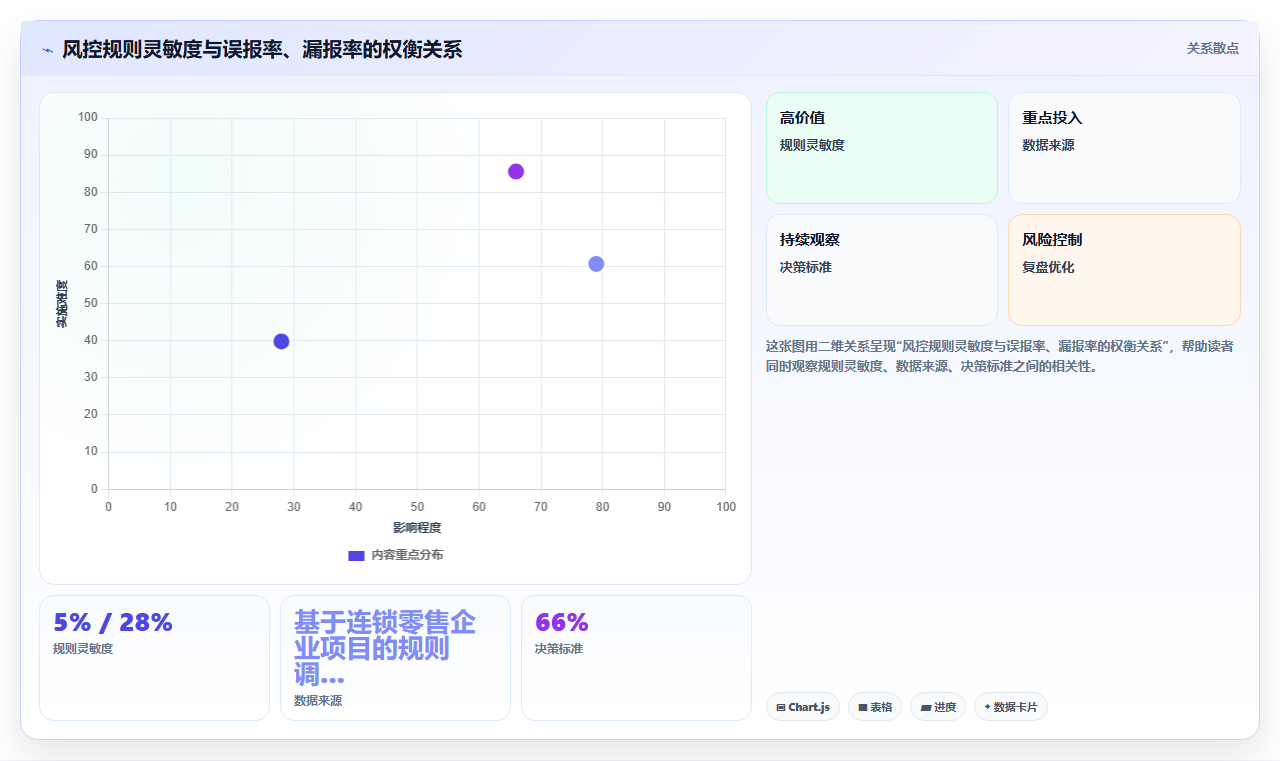Click the lightning icon beside the title

(47, 50)
